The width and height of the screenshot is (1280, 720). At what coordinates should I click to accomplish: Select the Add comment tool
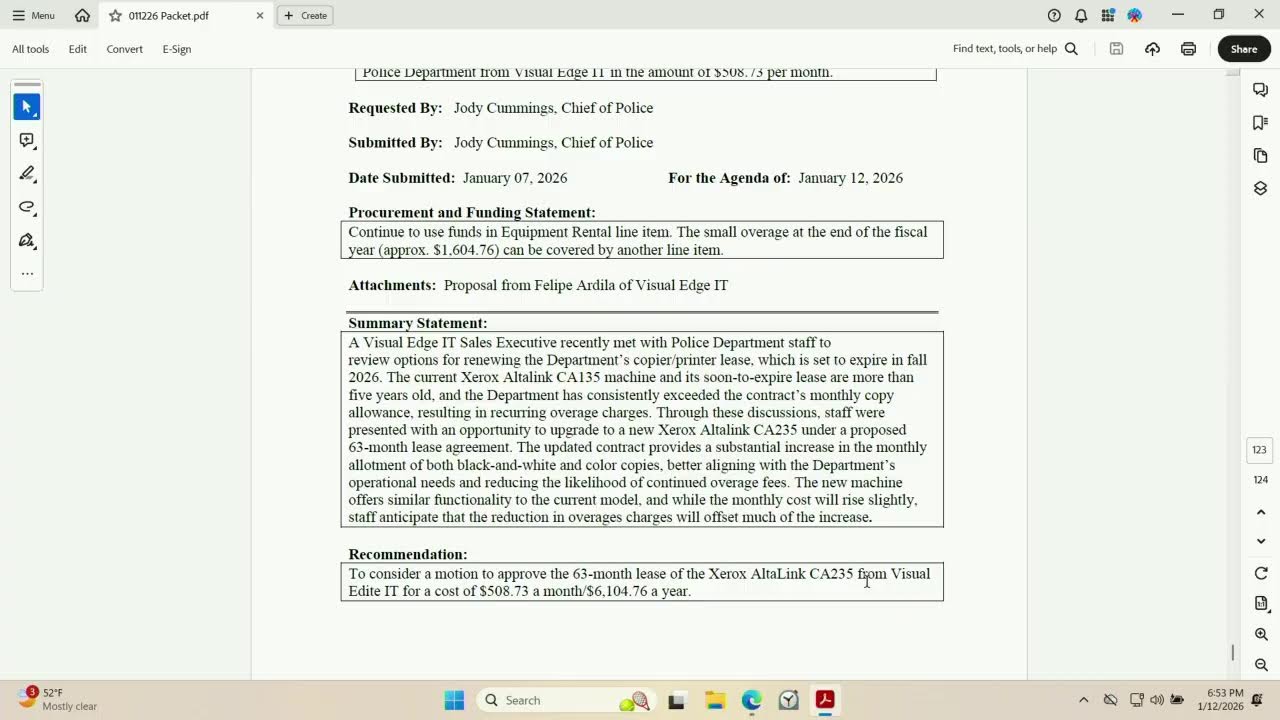click(27, 141)
